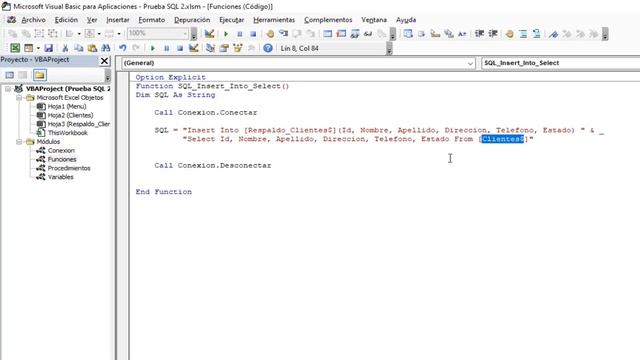Open the Project Explorer icon
The image size is (640, 360).
210,48
